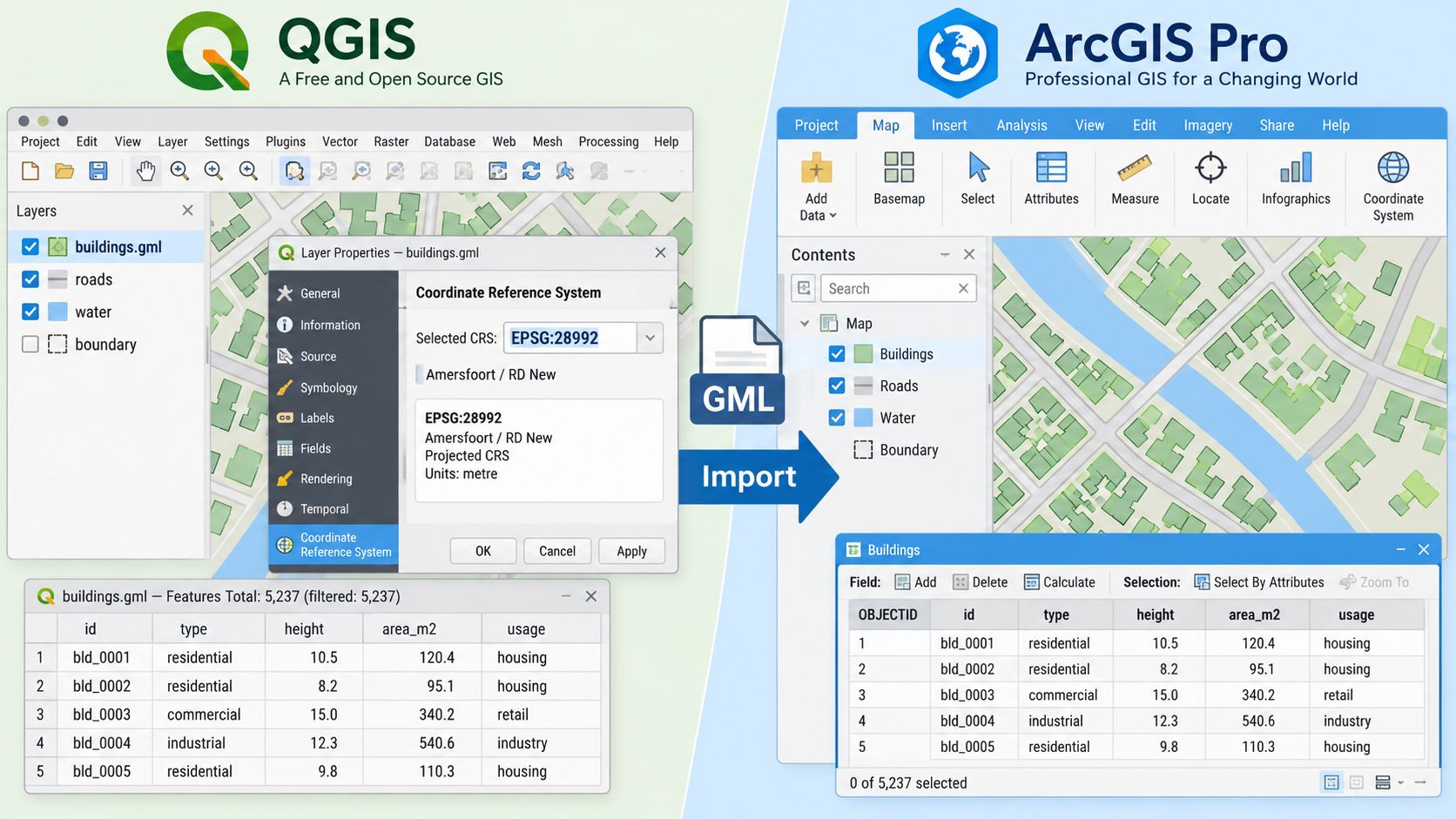Click Calculate field in Buildings table
The height and width of the screenshot is (819, 1456).
pyautogui.click(x=1060, y=582)
